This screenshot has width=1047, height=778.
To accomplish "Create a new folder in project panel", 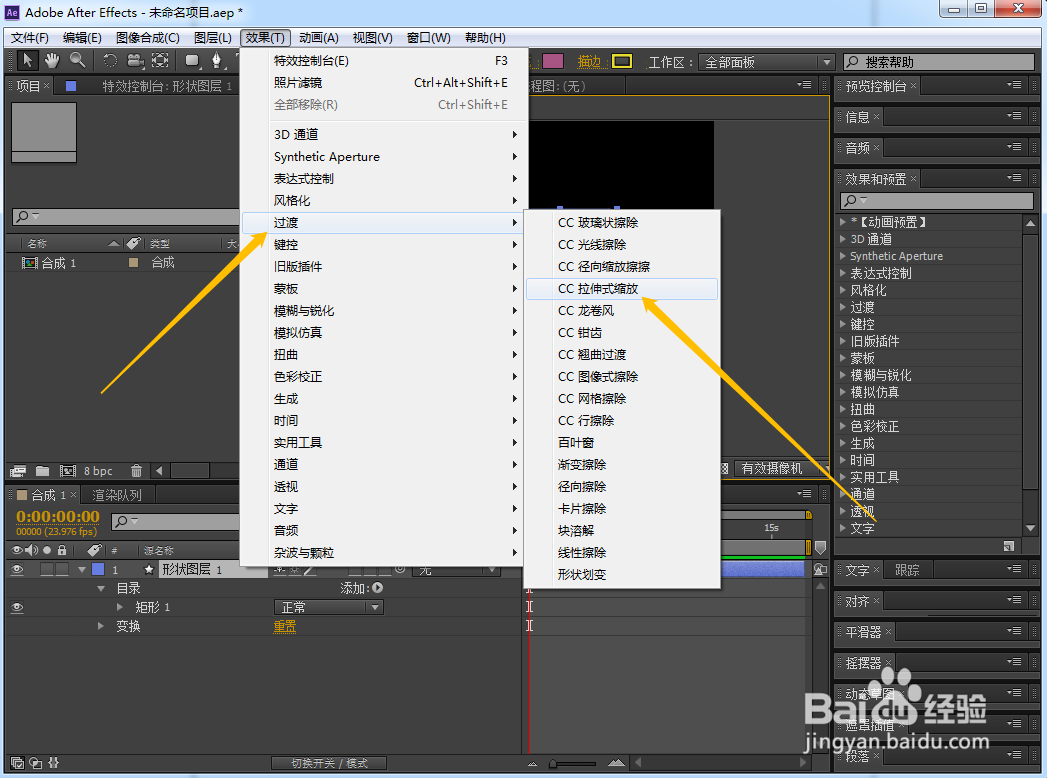I will click(42, 471).
